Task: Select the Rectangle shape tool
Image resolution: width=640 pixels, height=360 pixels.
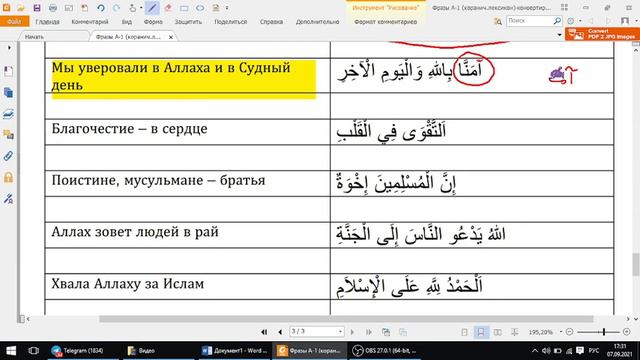Action: point(184,8)
